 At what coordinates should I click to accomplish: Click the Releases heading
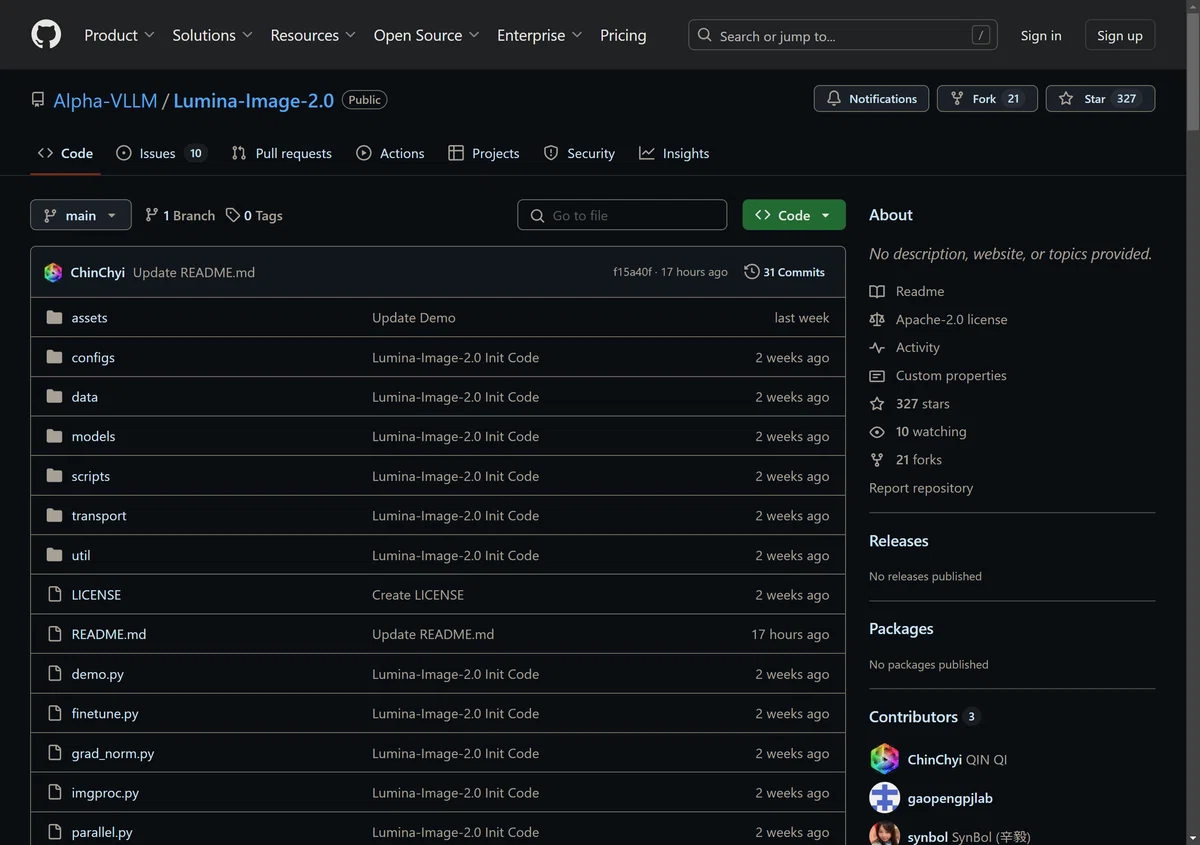[899, 541]
